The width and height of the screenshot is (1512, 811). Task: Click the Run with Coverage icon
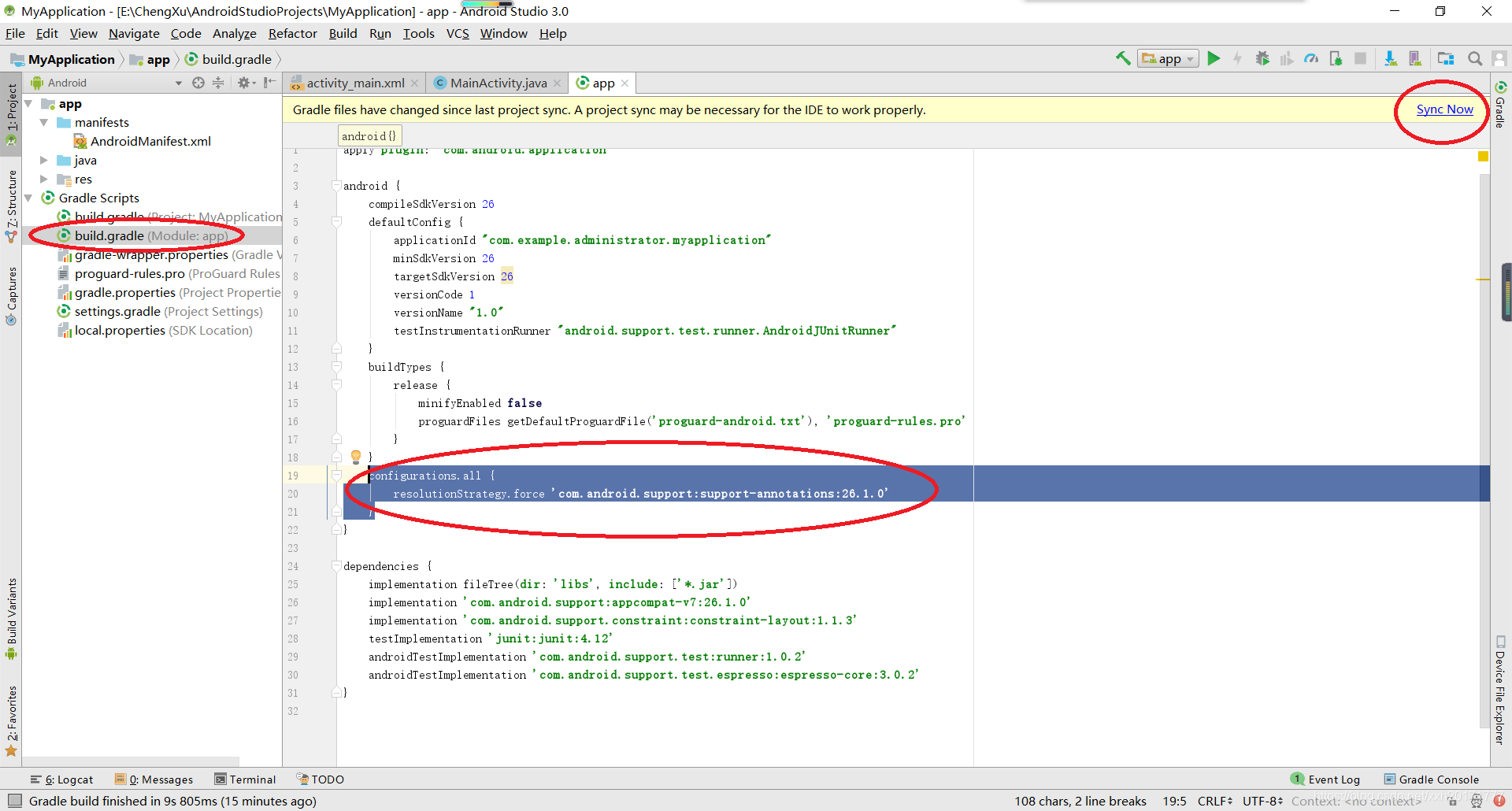(x=1287, y=58)
